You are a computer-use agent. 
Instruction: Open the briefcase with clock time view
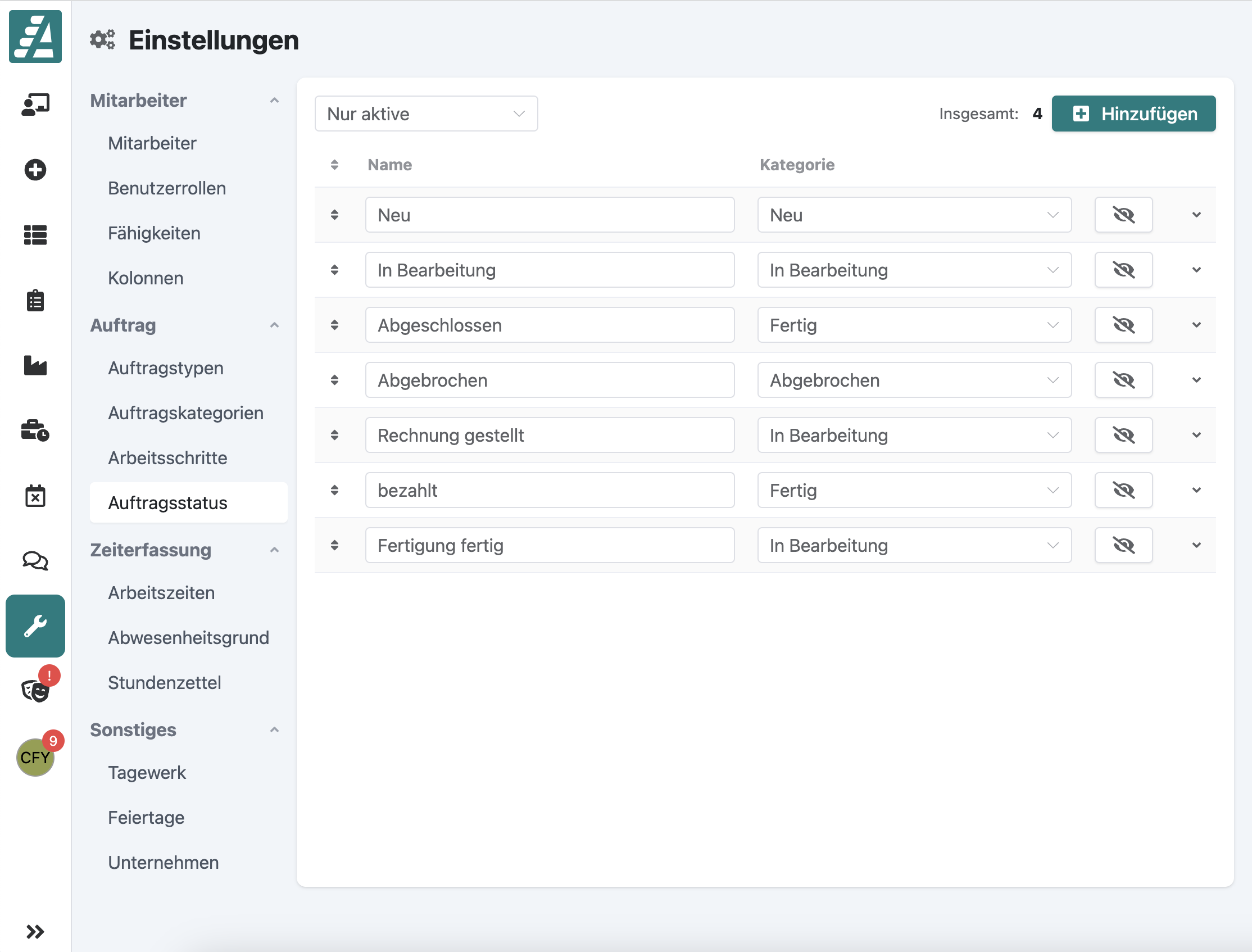click(x=35, y=432)
